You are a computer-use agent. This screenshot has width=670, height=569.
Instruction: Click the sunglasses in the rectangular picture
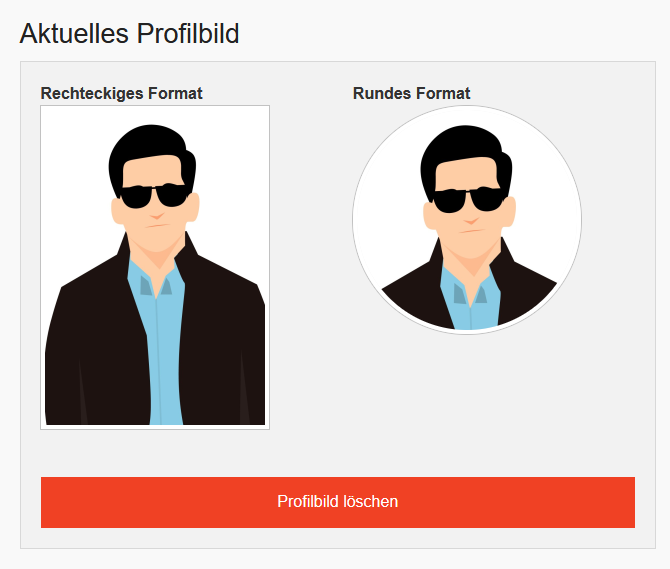click(154, 196)
